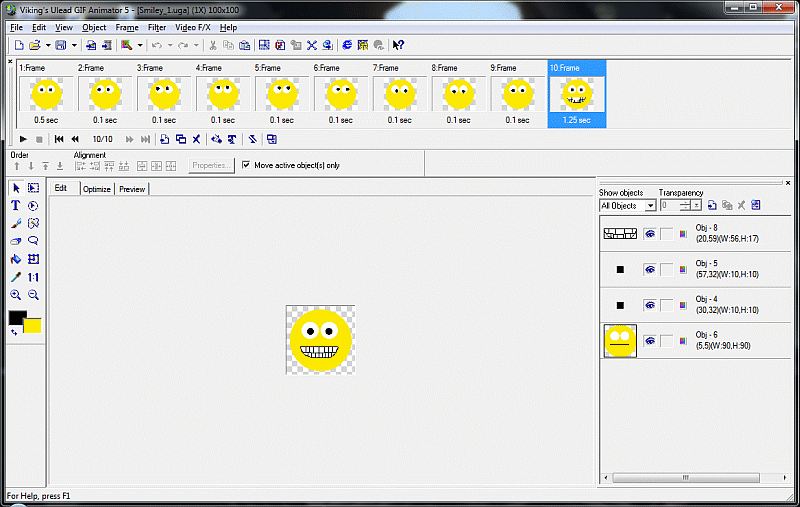Hide Obj - 8 using eye icon
The width and height of the screenshot is (800, 507).
[650, 233]
